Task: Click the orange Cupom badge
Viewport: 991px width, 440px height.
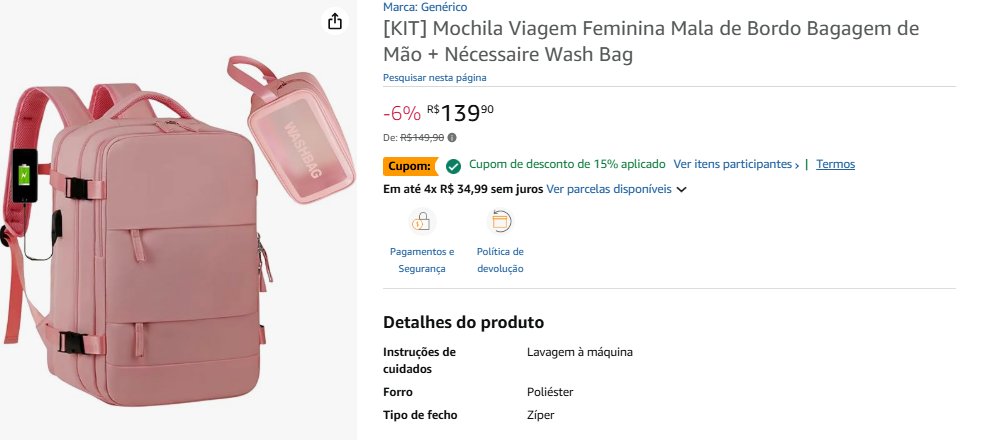Action: [x=409, y=165]
